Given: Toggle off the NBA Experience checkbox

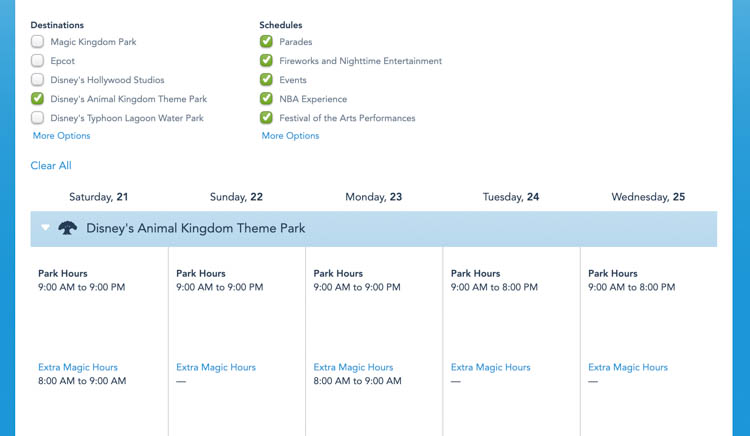Looking at the screenshot, I should (x=266, y=99).
